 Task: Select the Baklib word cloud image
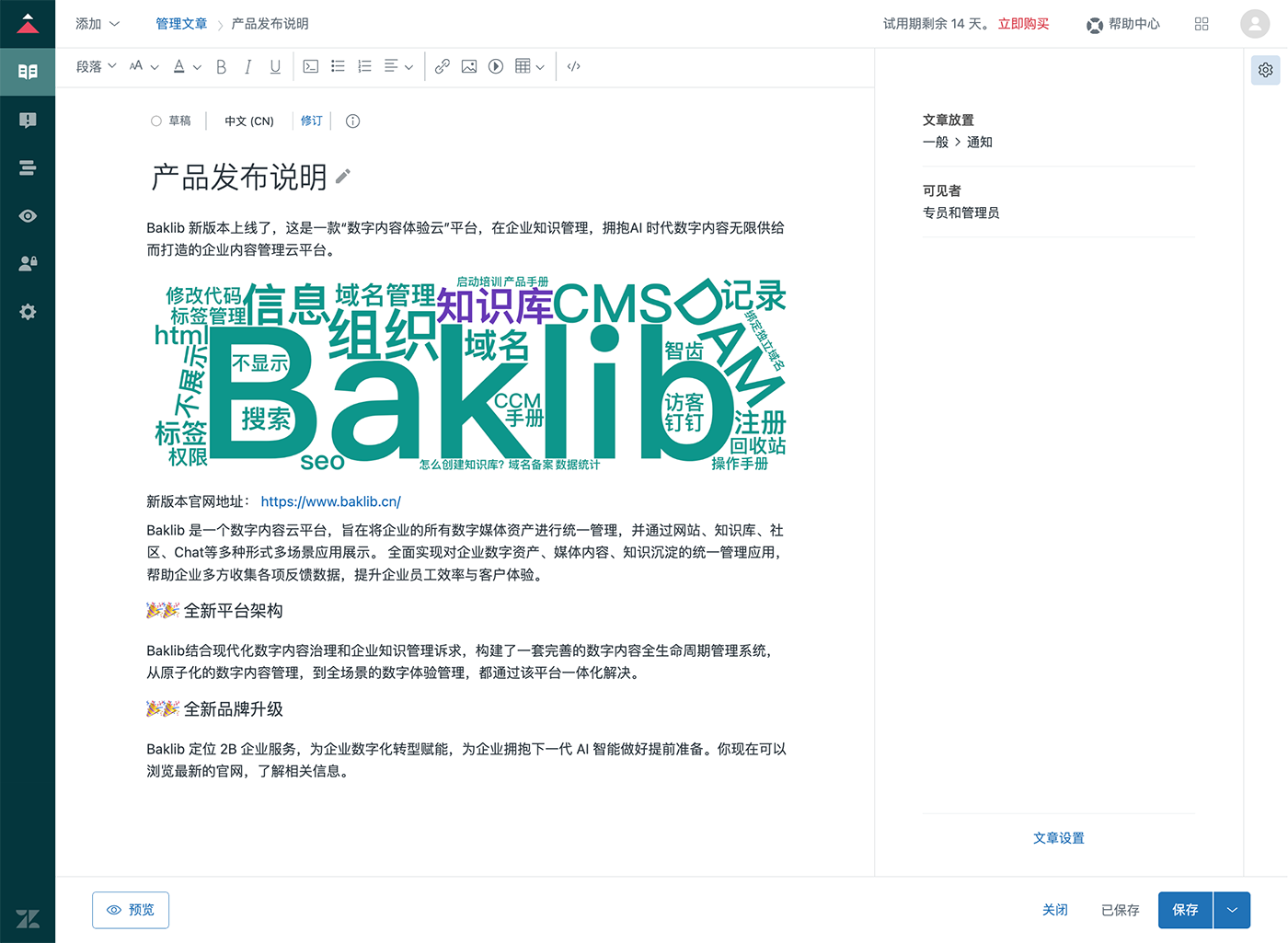[470, 375]
